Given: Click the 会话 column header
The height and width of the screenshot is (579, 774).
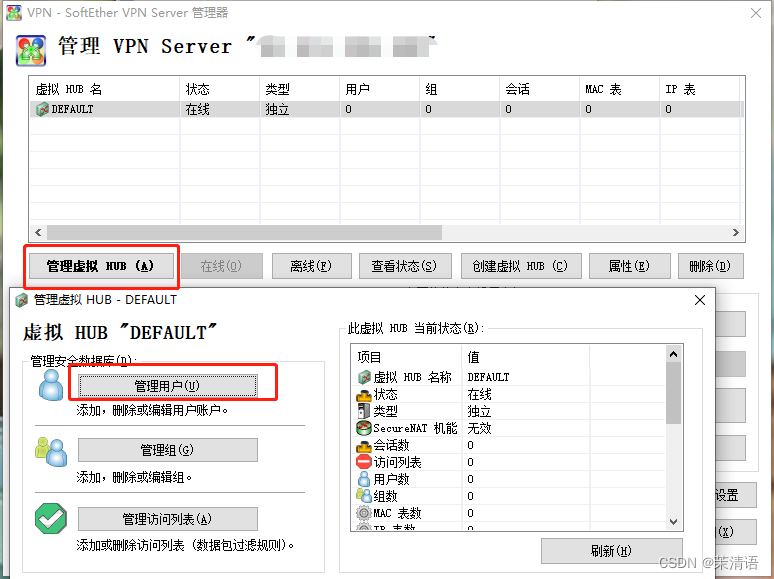Looking at the screenshot, I should pos(540,89).
